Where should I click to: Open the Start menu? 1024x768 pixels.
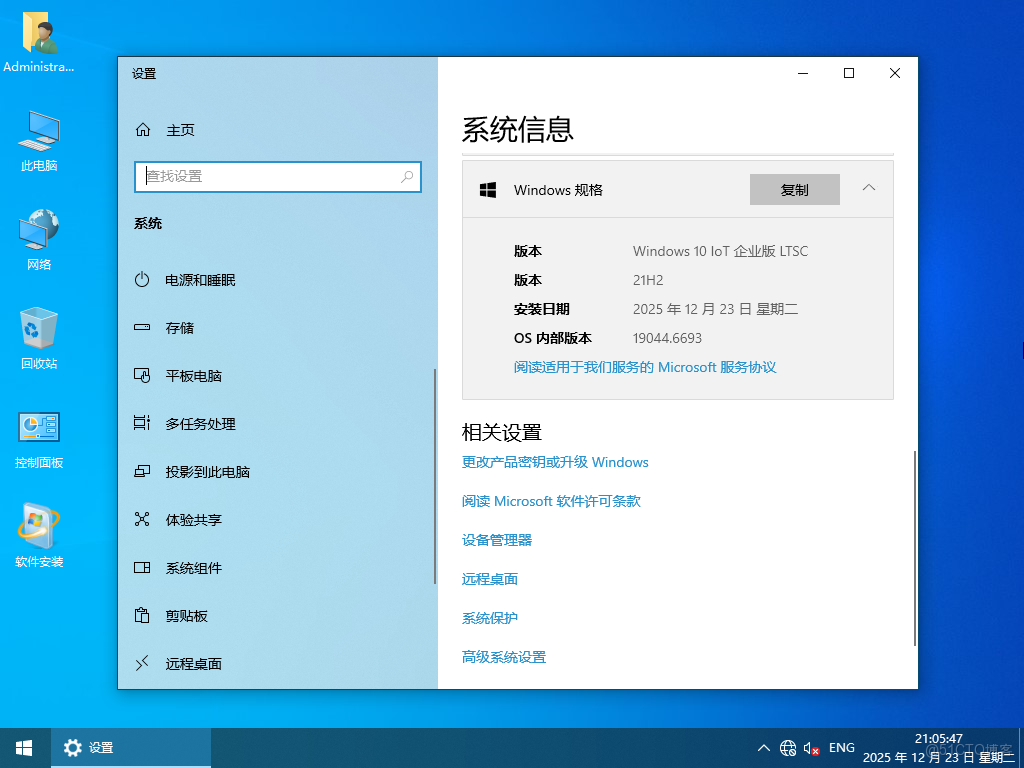coord(22,747)
